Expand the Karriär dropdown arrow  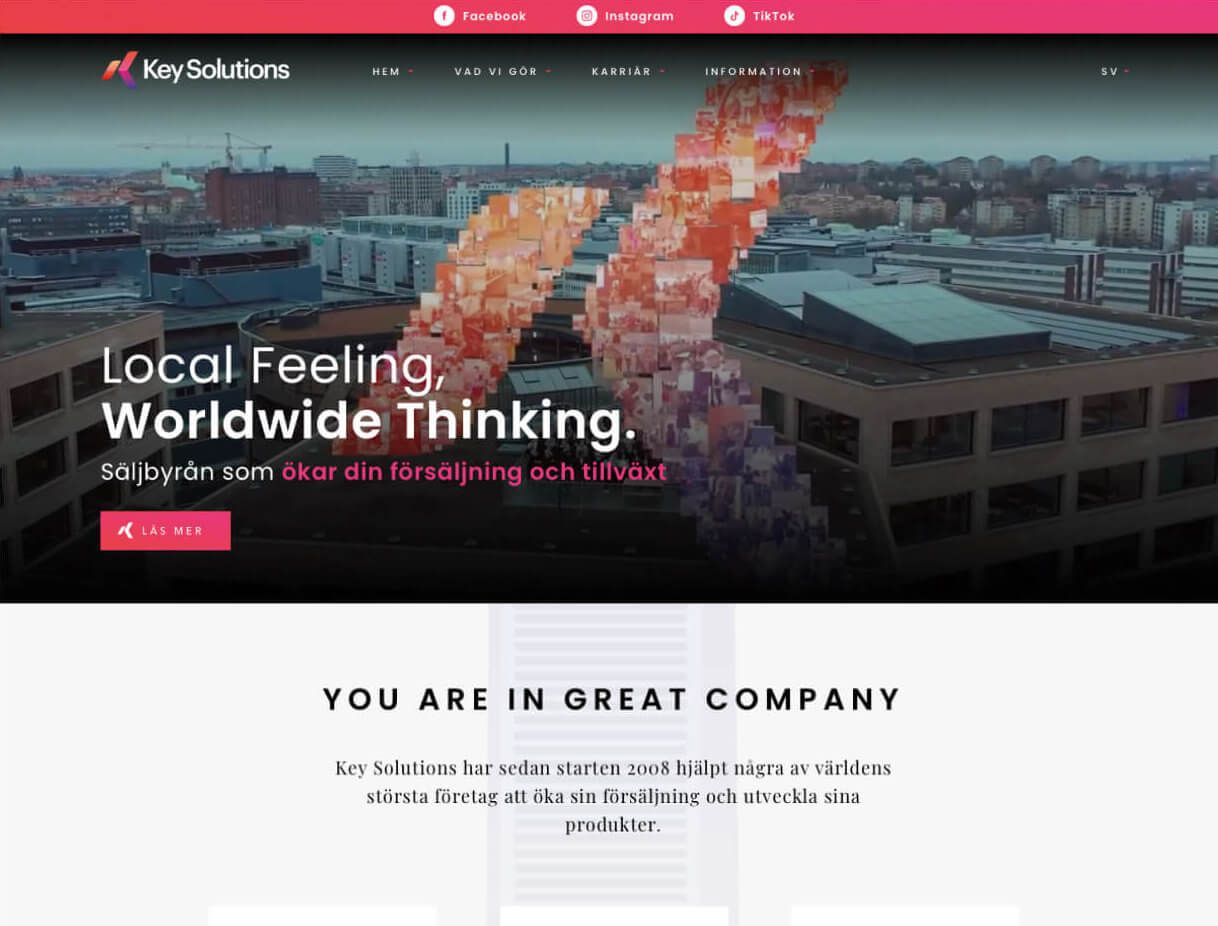click(x=662, y=72)
